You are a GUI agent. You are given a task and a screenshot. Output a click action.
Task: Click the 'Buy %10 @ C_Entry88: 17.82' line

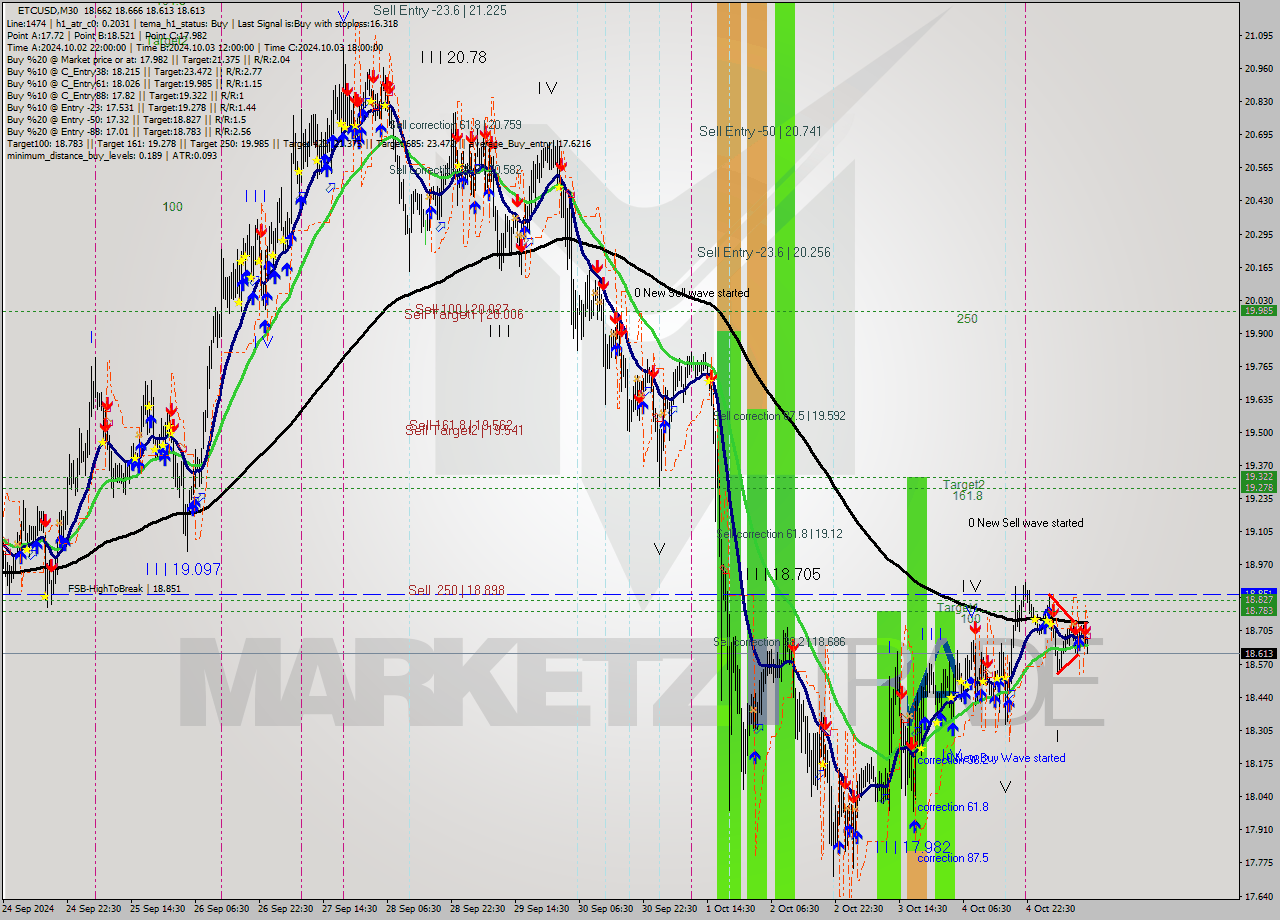pyautogui.click(x=126, y=95)
